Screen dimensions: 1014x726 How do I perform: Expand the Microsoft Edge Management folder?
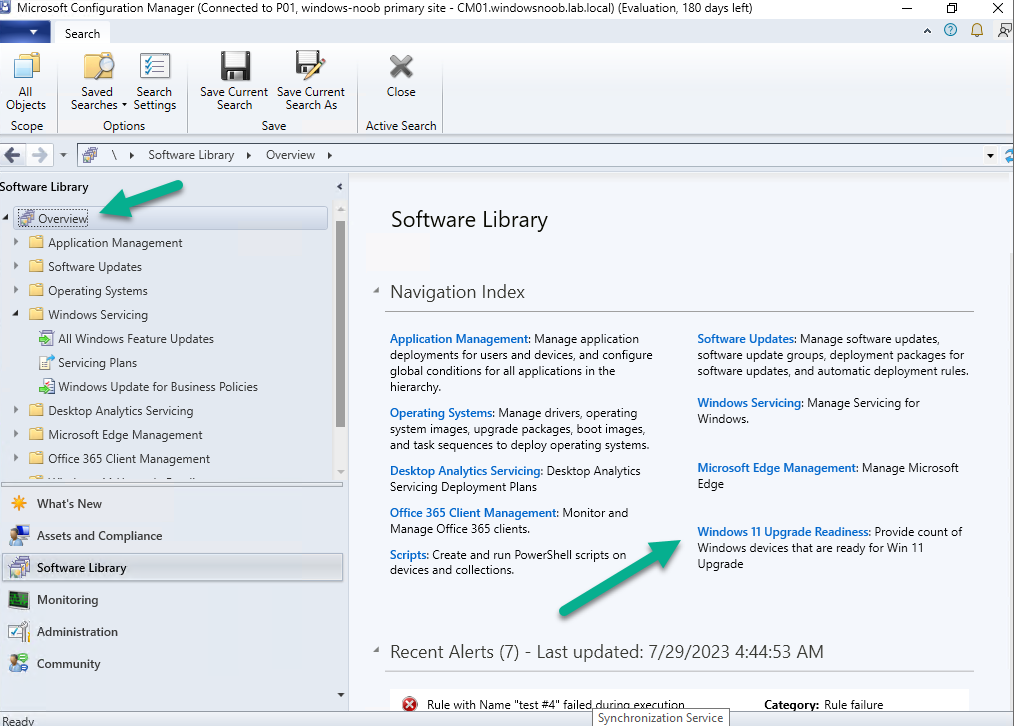pos(16,434)
